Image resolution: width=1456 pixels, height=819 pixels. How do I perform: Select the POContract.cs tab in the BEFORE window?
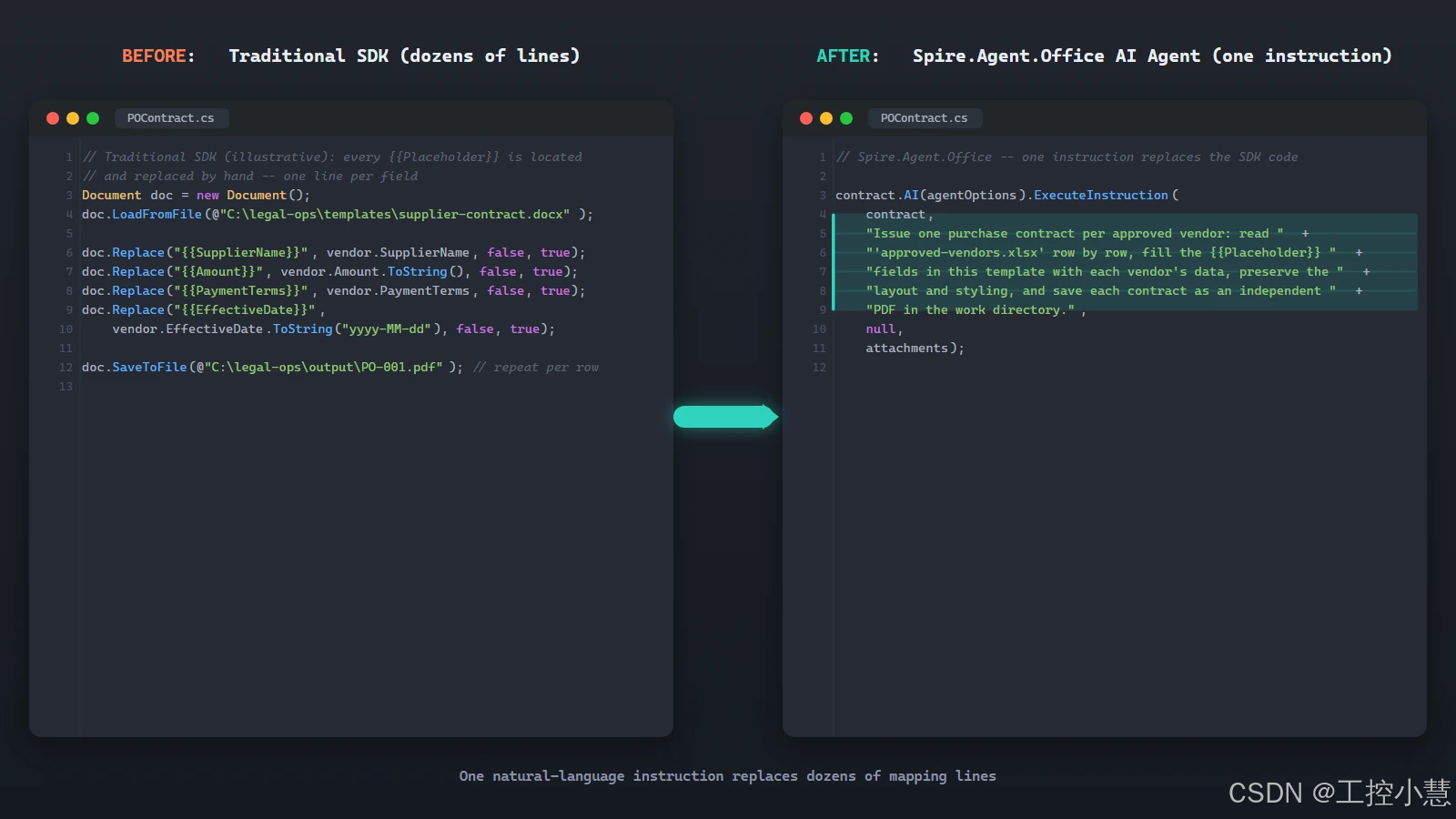click(171, 118)
